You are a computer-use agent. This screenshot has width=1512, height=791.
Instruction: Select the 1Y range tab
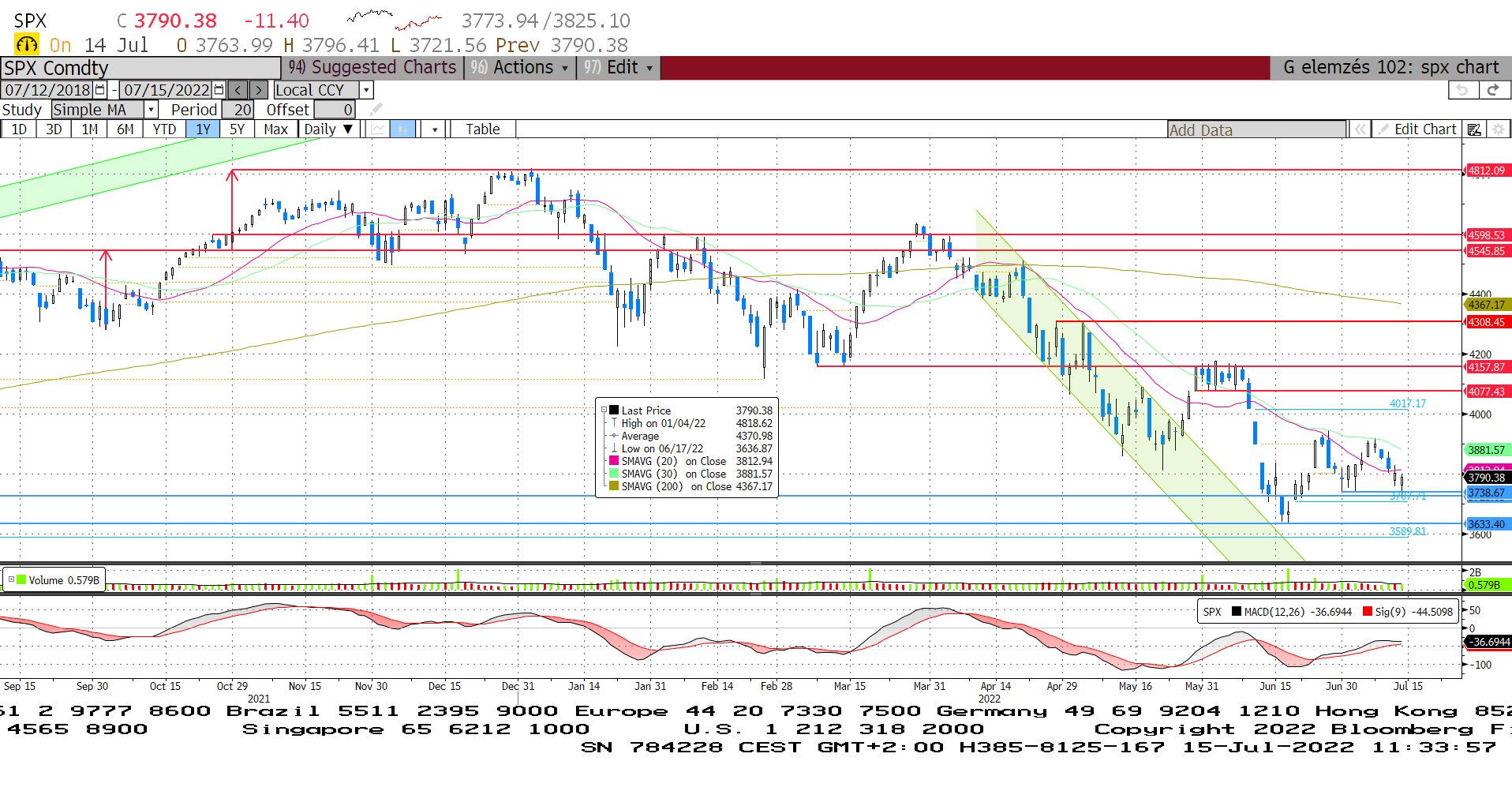click(203, 129)
